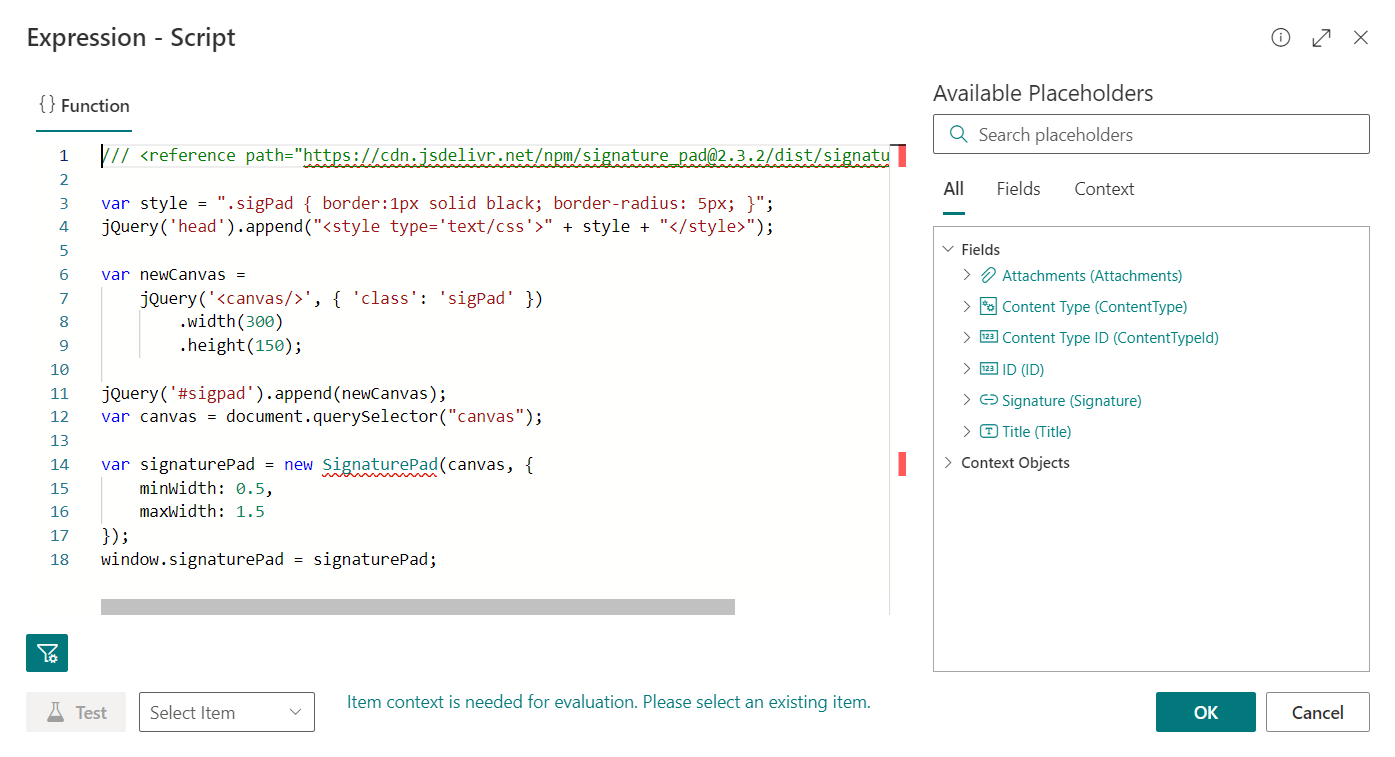This screenshot has width=1395, height=757.
Task: Click the Title text field icon
Action: click(988, 432)
